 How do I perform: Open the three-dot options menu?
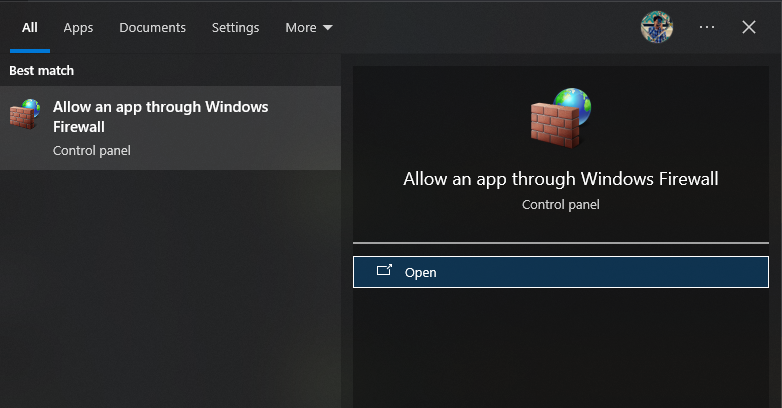pyautogui.click(x=707, y=27)
